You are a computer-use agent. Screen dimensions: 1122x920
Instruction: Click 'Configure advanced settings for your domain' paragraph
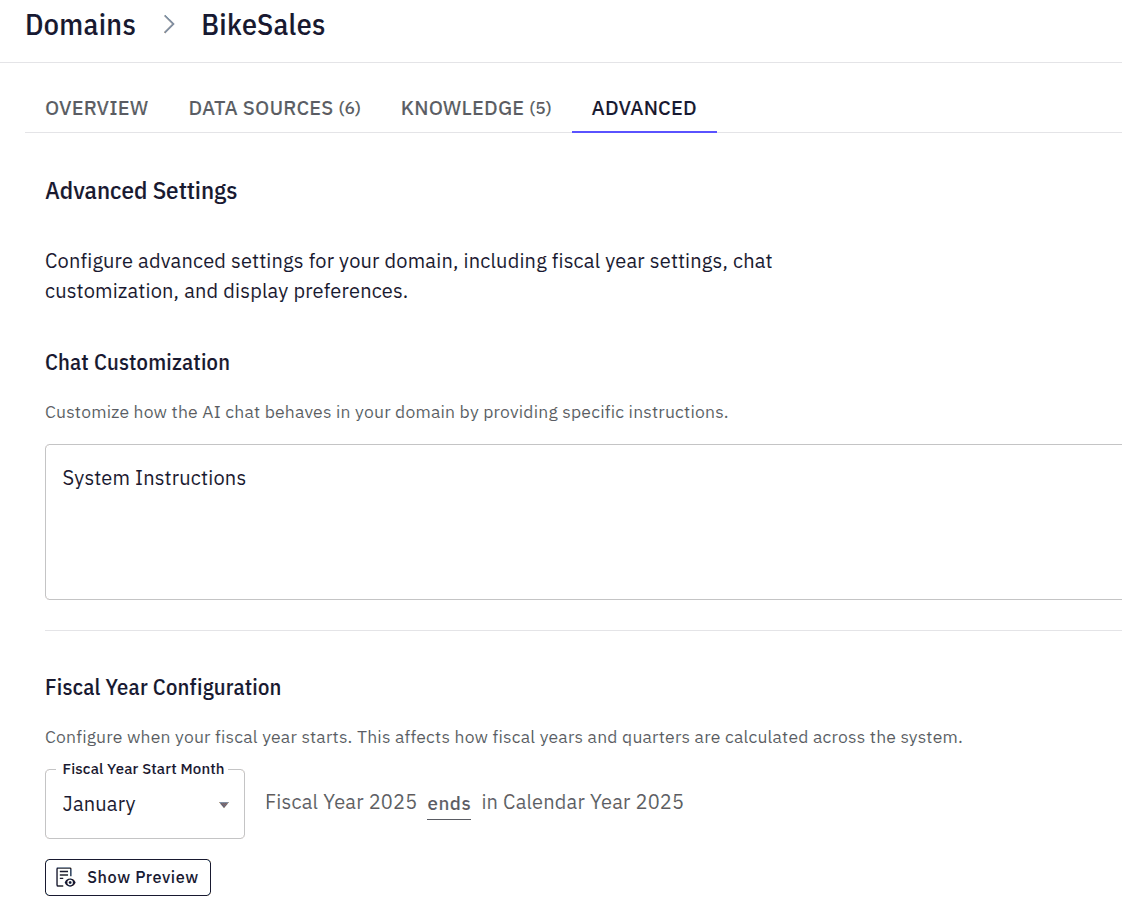[x=409, y=276]
